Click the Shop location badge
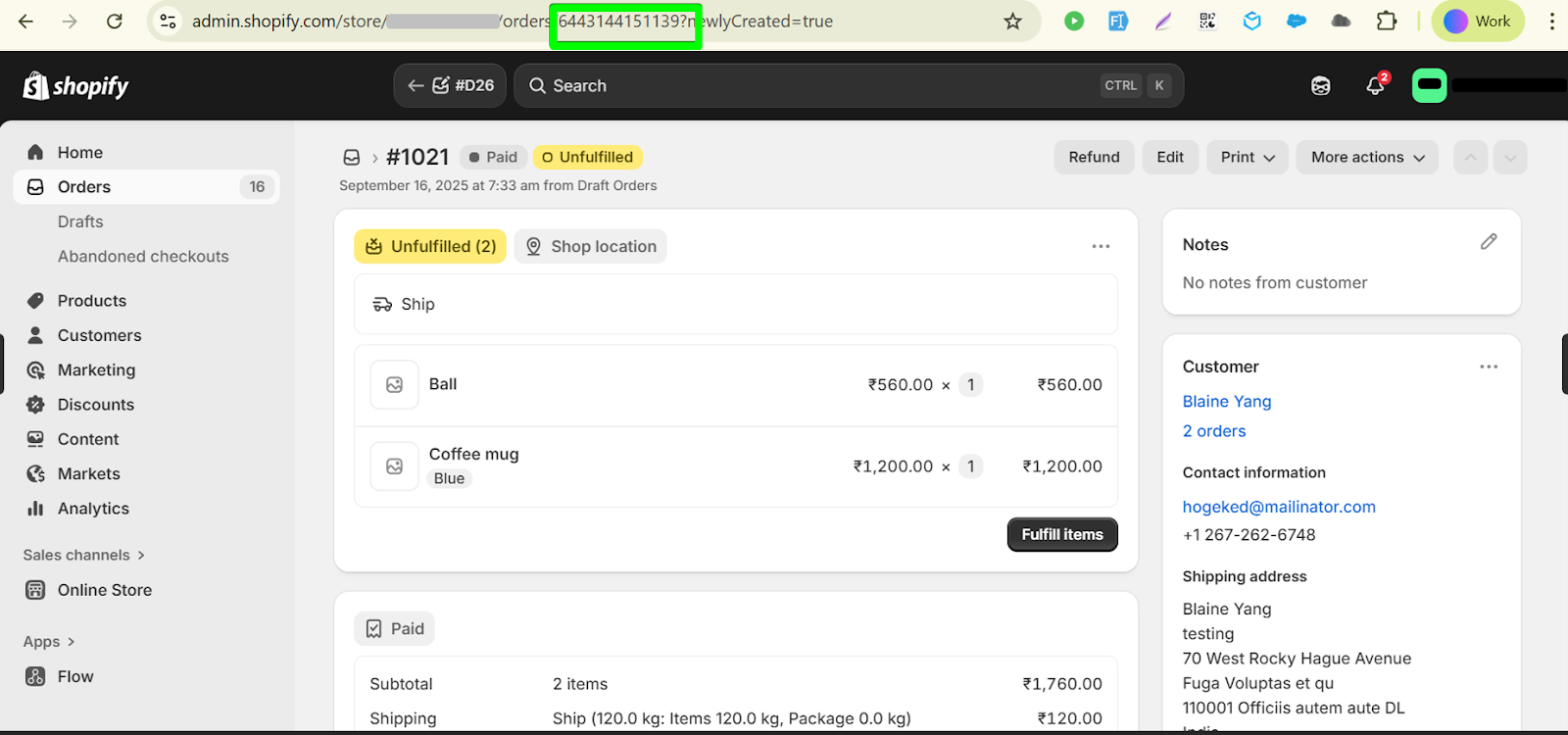 (x=591, y=246)
